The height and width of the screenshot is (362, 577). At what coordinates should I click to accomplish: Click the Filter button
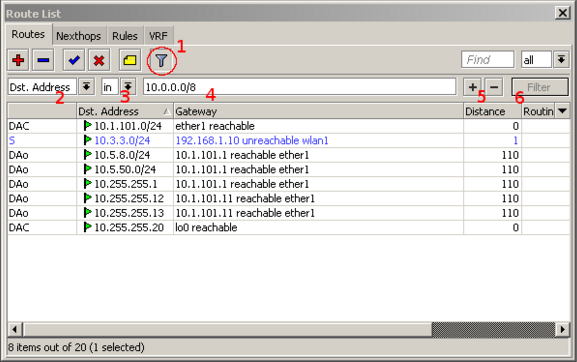[x=539, y=87]
